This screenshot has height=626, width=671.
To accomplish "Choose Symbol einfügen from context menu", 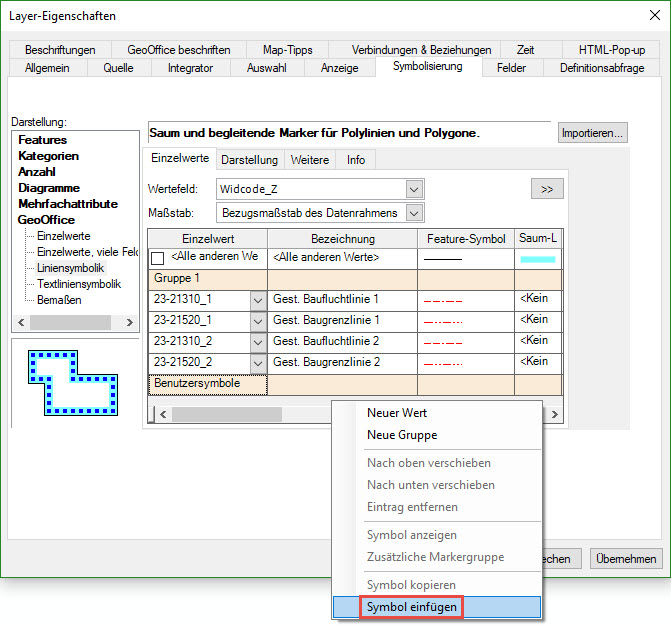I will pos(410,607).
